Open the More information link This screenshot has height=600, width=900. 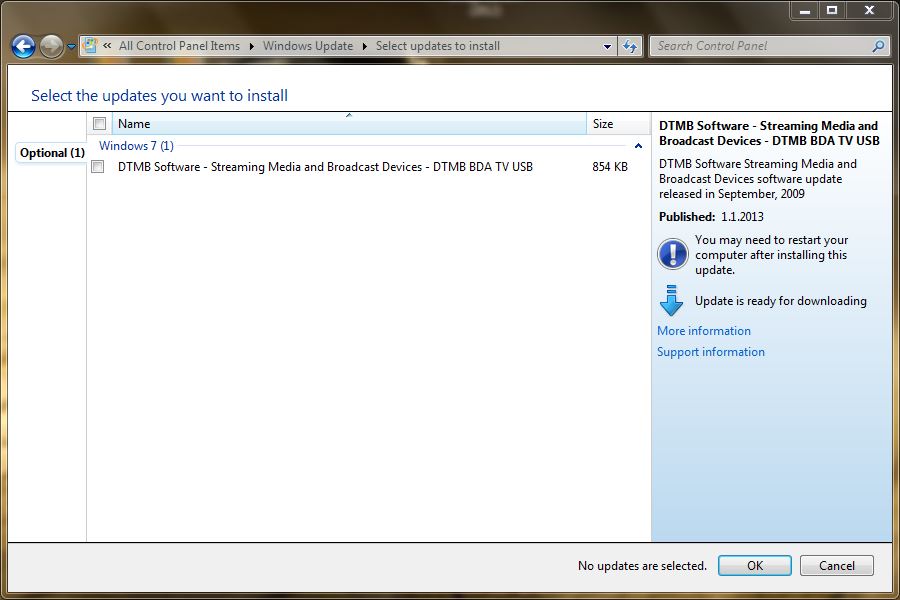(704, 331)
